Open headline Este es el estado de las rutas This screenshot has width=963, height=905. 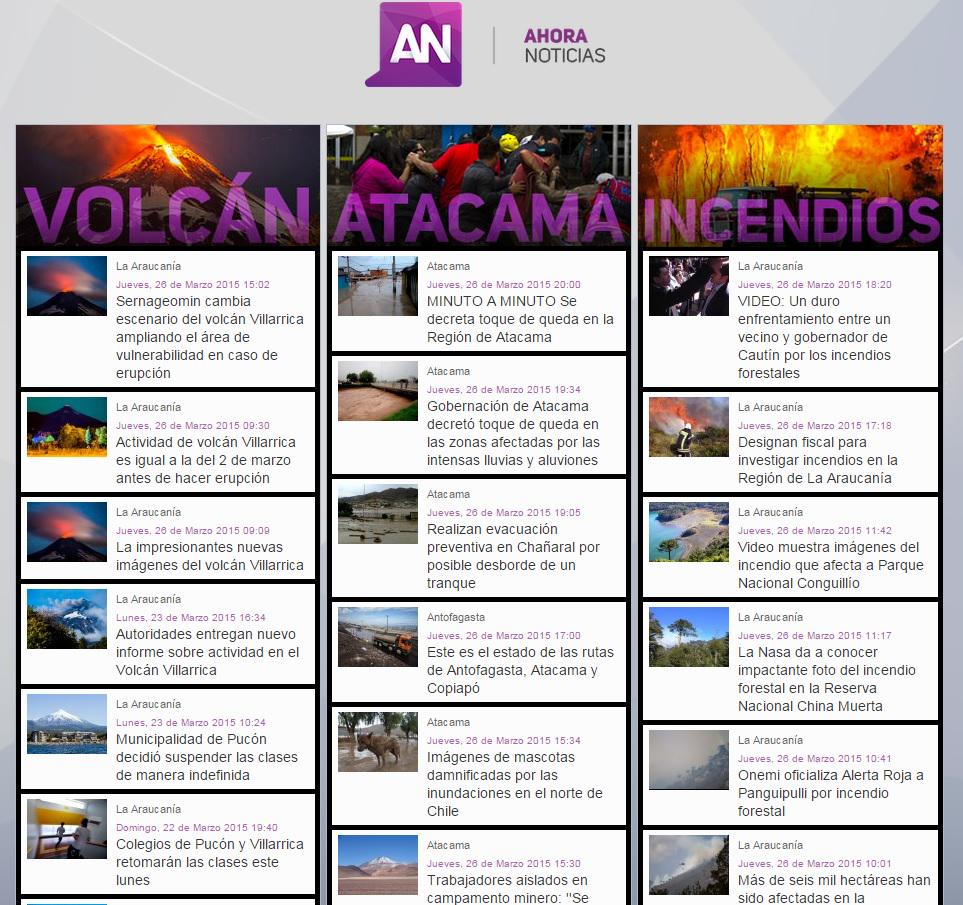[520, 670]
